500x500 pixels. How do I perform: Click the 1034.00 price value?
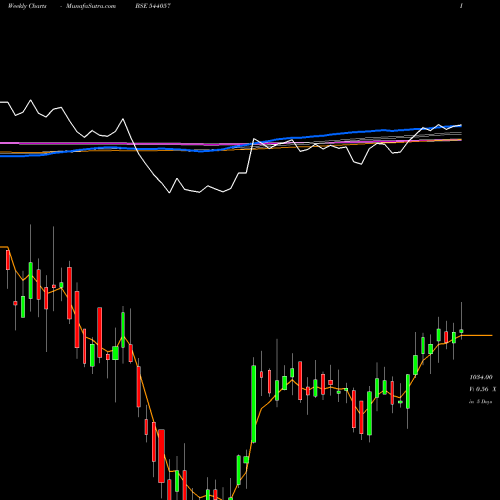(481, 377)
